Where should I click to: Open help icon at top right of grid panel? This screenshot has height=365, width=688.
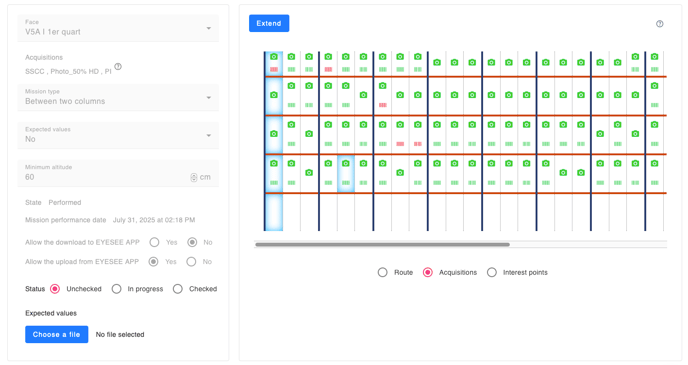click(x=659, y=24)
